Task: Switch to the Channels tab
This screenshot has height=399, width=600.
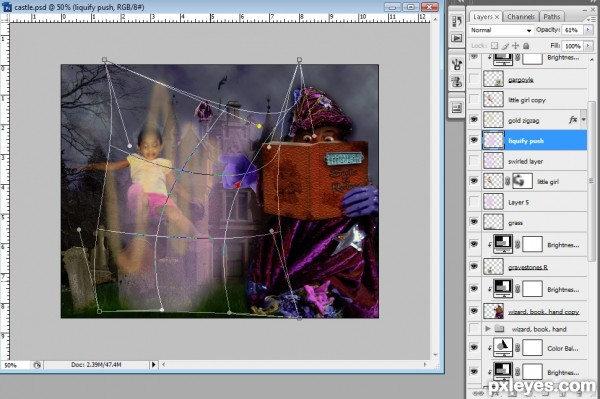Action: point(521,17)
